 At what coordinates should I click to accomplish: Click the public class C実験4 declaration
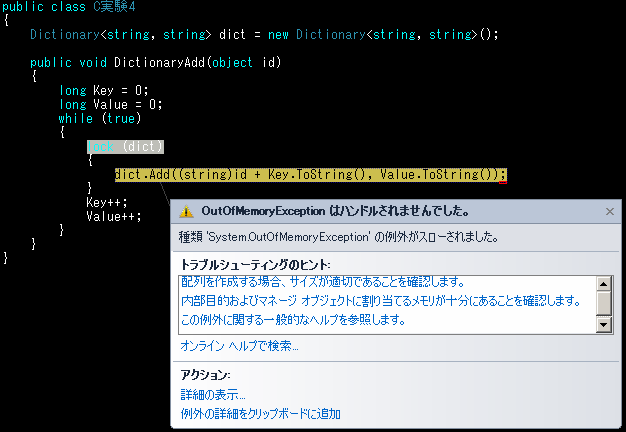pos(68,7)
